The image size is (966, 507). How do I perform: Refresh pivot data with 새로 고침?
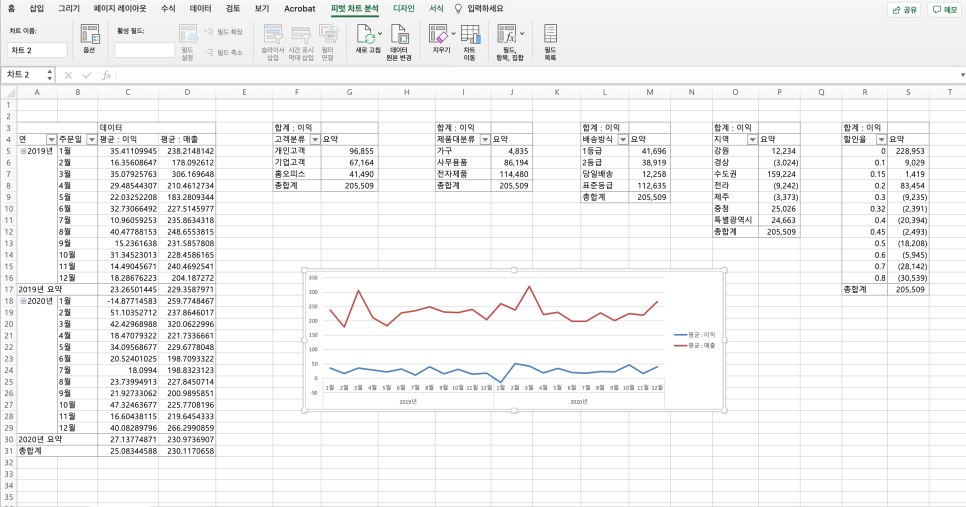coord(366,38)
